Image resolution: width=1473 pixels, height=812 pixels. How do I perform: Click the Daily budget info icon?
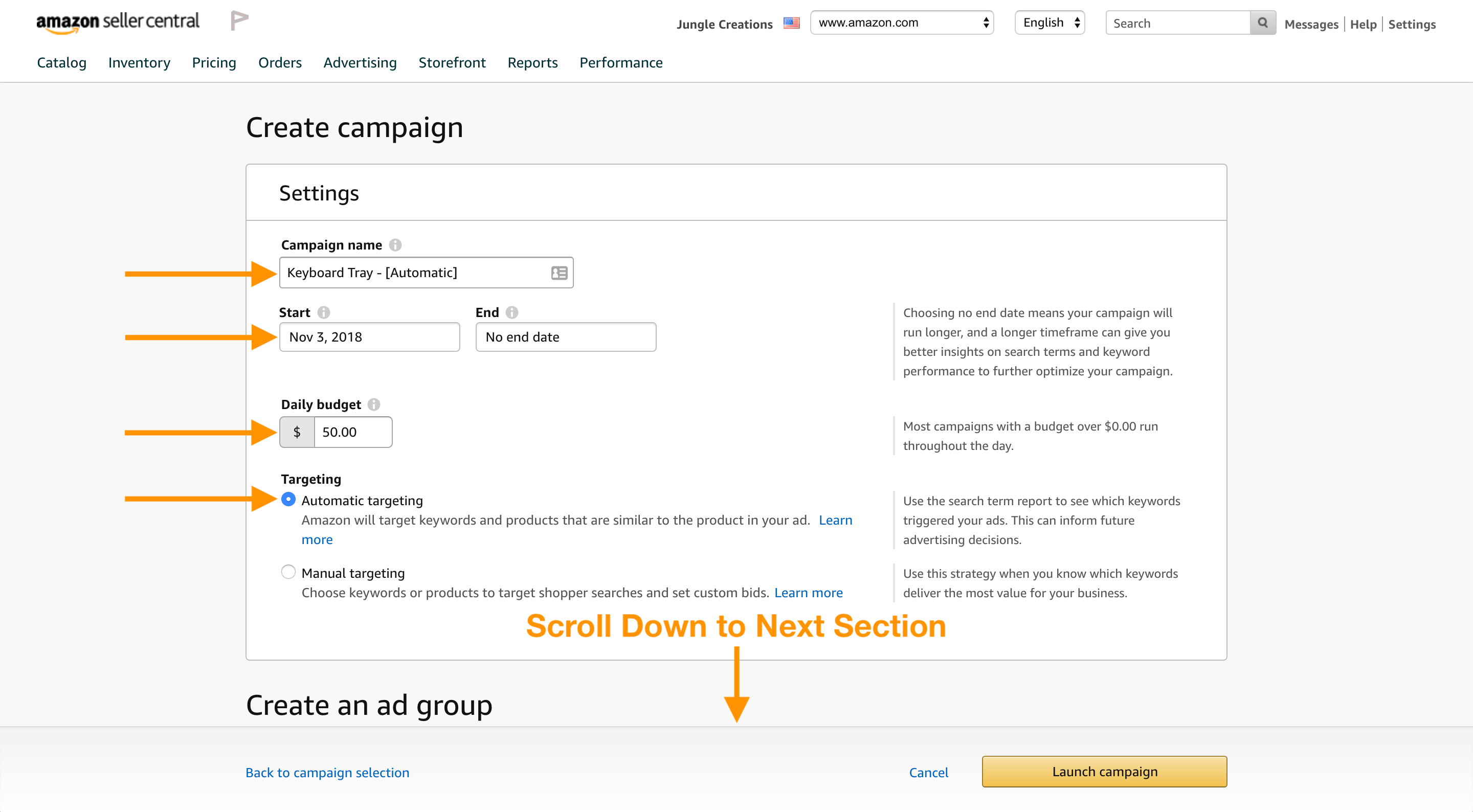pyautogui.click(x=374, y=404)
